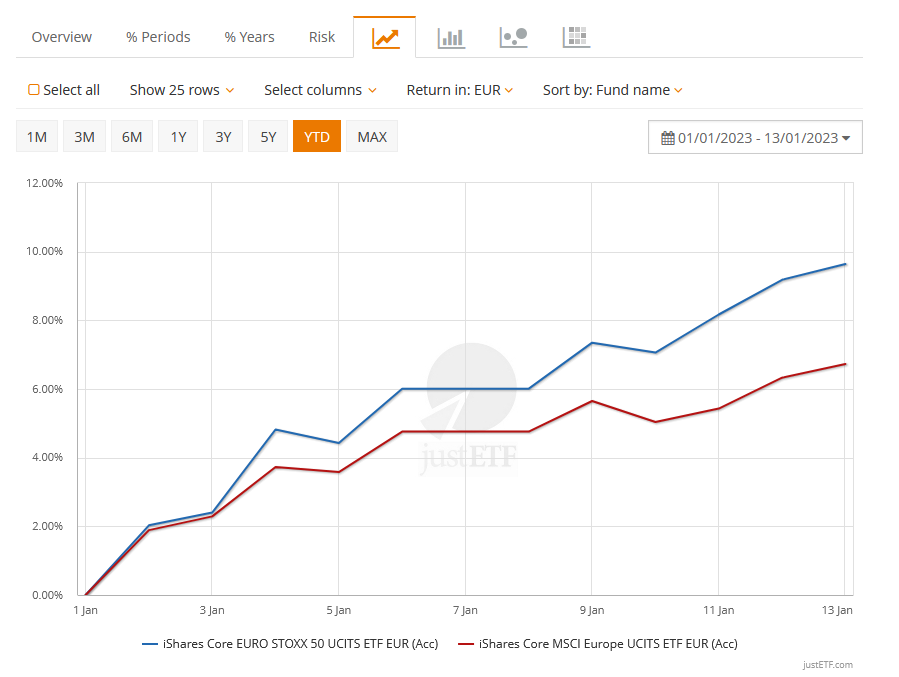Open Sort by: Fund name dropdown

point(612,90)
